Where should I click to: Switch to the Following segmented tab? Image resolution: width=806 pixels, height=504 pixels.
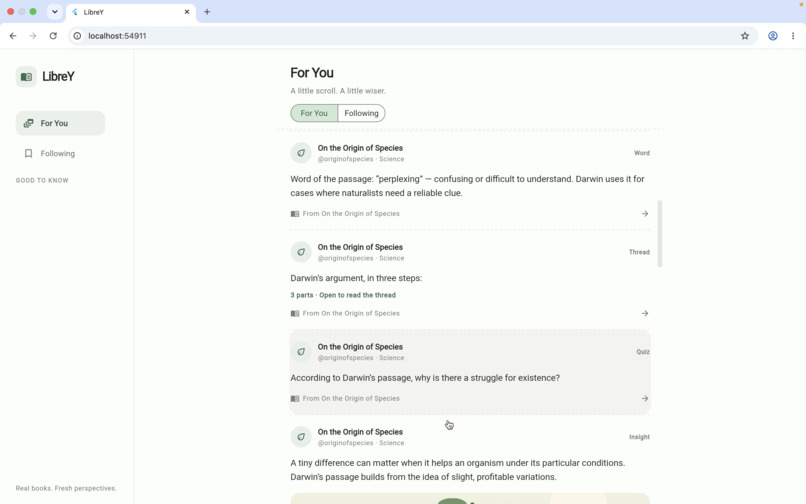[361, 113]
